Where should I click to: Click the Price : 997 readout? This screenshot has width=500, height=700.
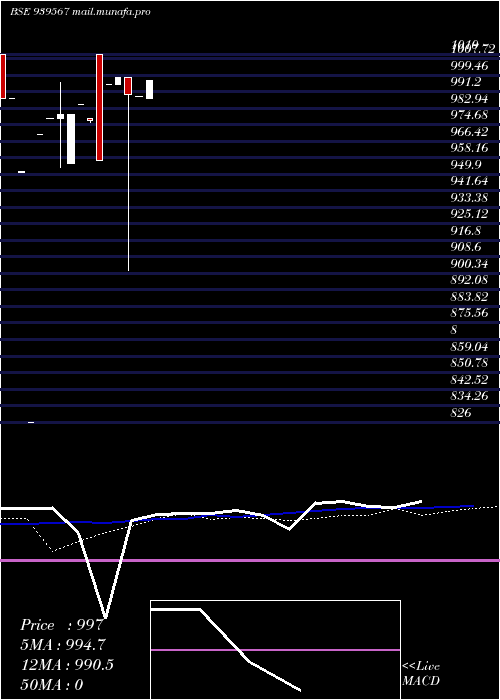tap(62, 625)
